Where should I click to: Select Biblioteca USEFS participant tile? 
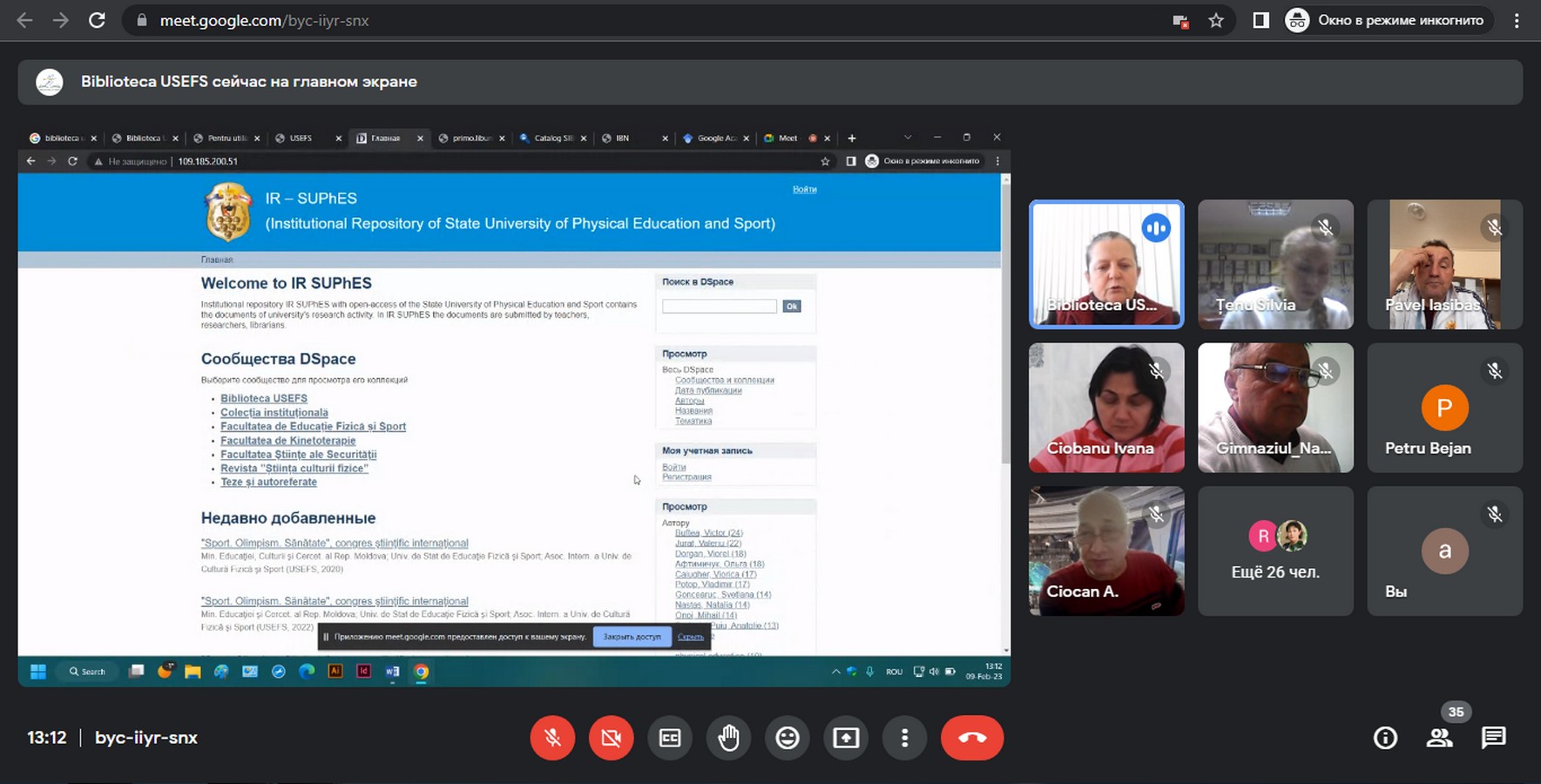tap(1106, 264)
